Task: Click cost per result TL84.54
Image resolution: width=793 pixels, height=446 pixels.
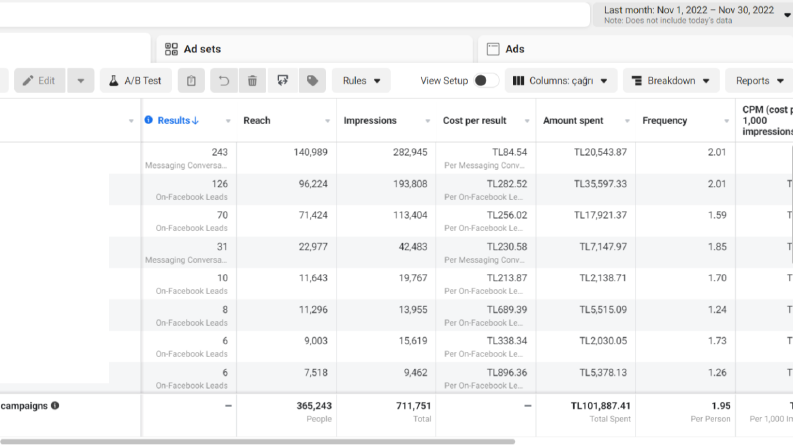Action: 510,152
